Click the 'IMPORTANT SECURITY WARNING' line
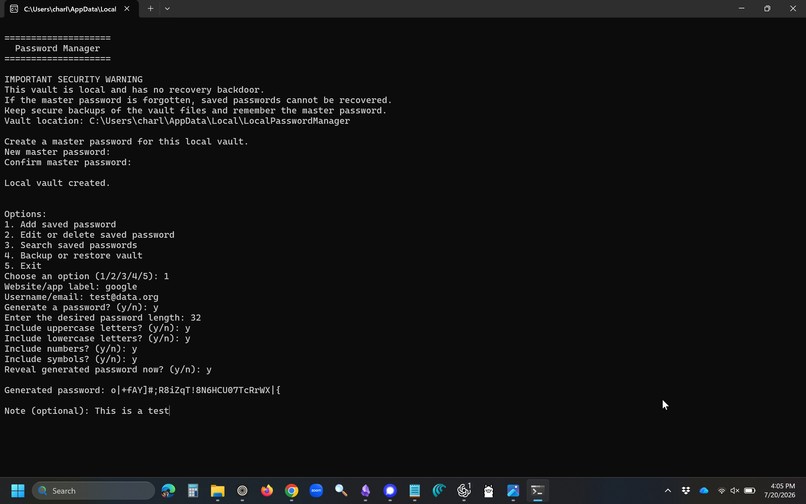The width and height of the screenshot is (806, 504). point(74,79)
